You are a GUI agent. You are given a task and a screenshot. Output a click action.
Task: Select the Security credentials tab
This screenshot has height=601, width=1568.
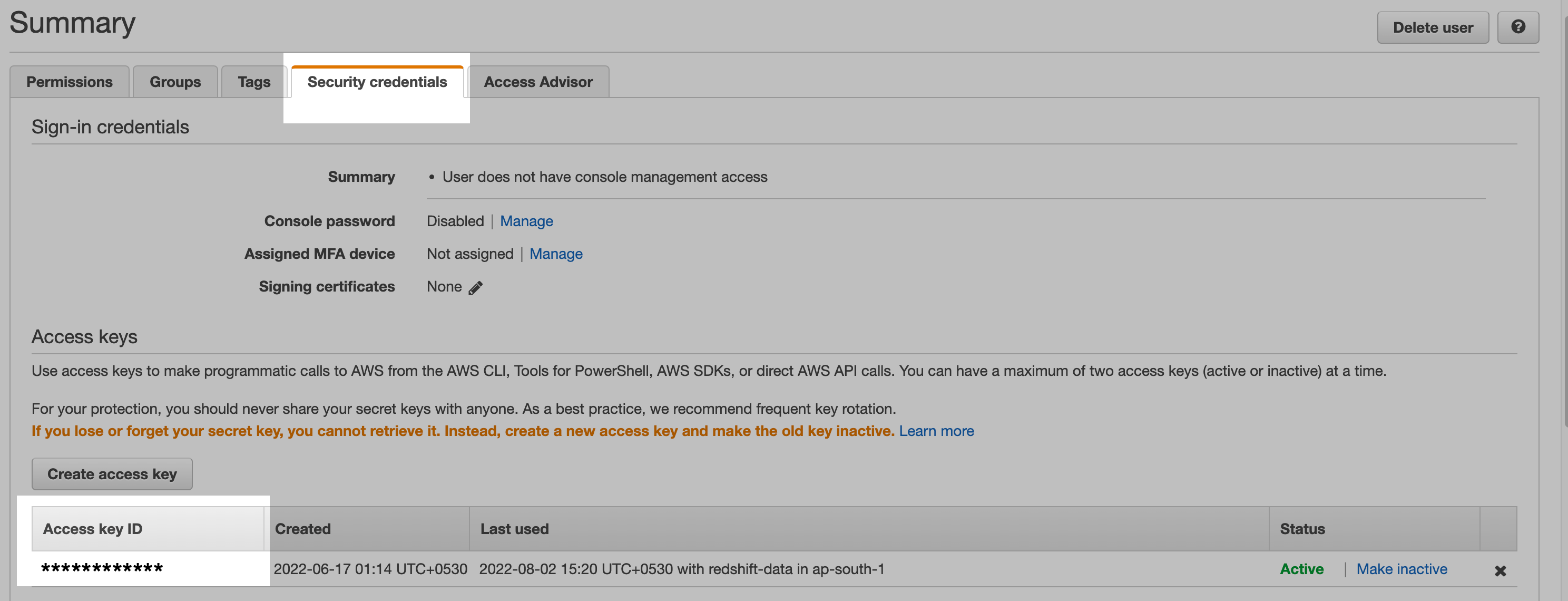[x=377, y=82]
